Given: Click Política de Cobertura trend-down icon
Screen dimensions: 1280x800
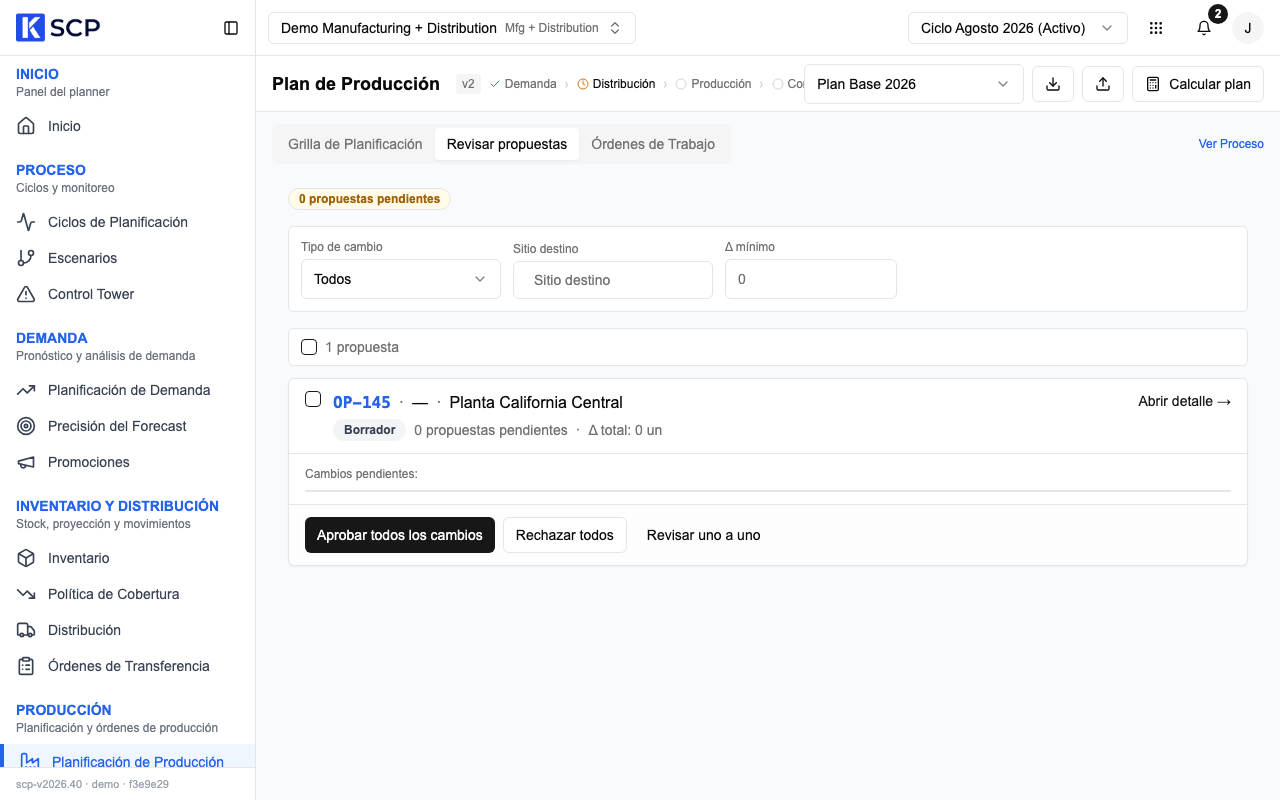Looking at the screenshot, I should 26,594.
